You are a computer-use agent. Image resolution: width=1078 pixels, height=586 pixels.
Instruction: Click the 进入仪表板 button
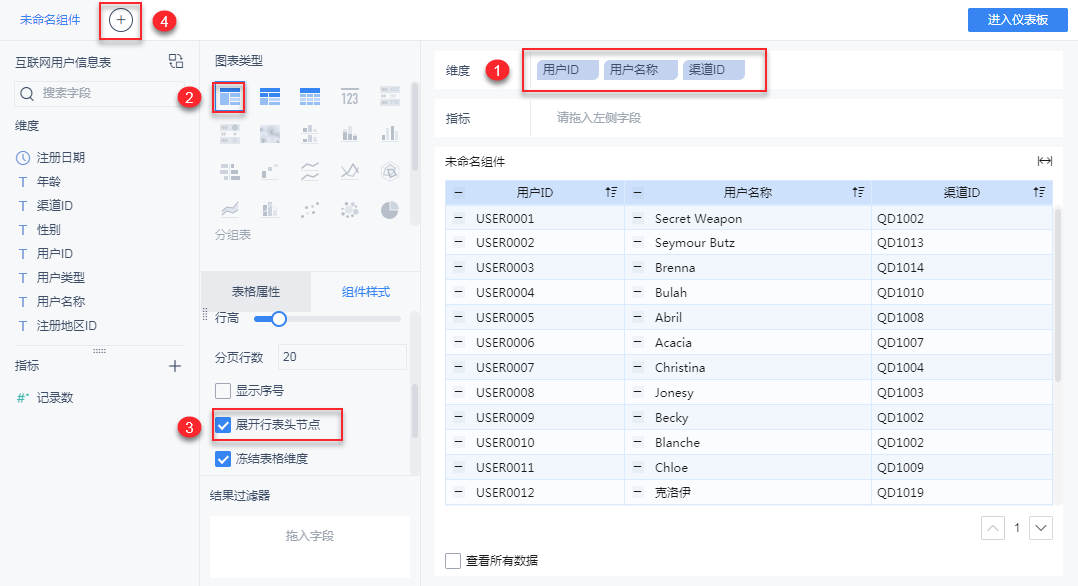pos(1018,20)
